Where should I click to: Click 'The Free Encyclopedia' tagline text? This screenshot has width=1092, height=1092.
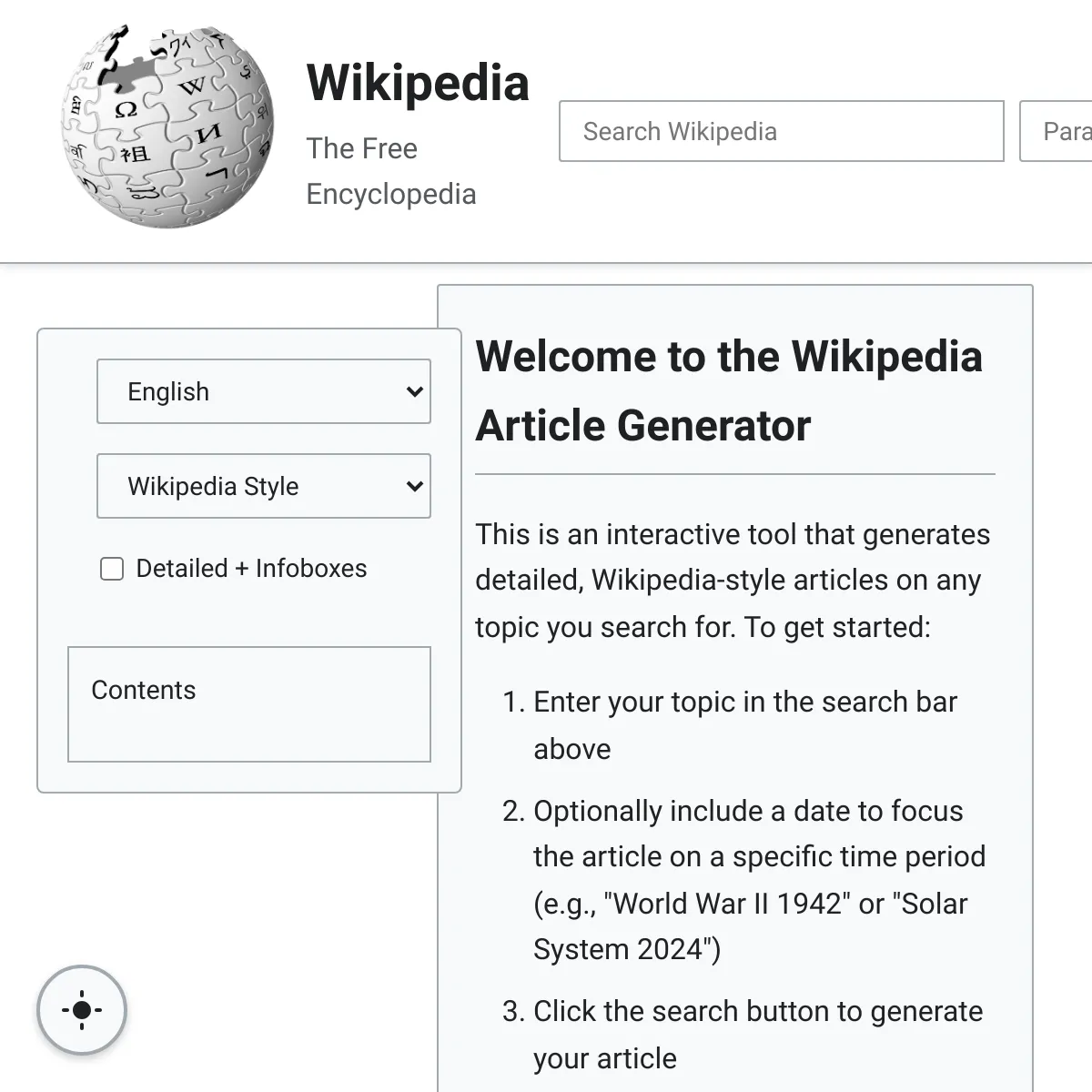click(x=391, y=171)
